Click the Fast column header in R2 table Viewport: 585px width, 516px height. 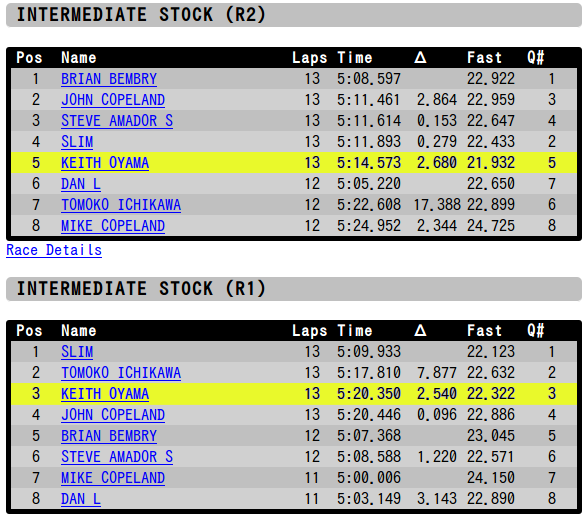pos(484,58)
